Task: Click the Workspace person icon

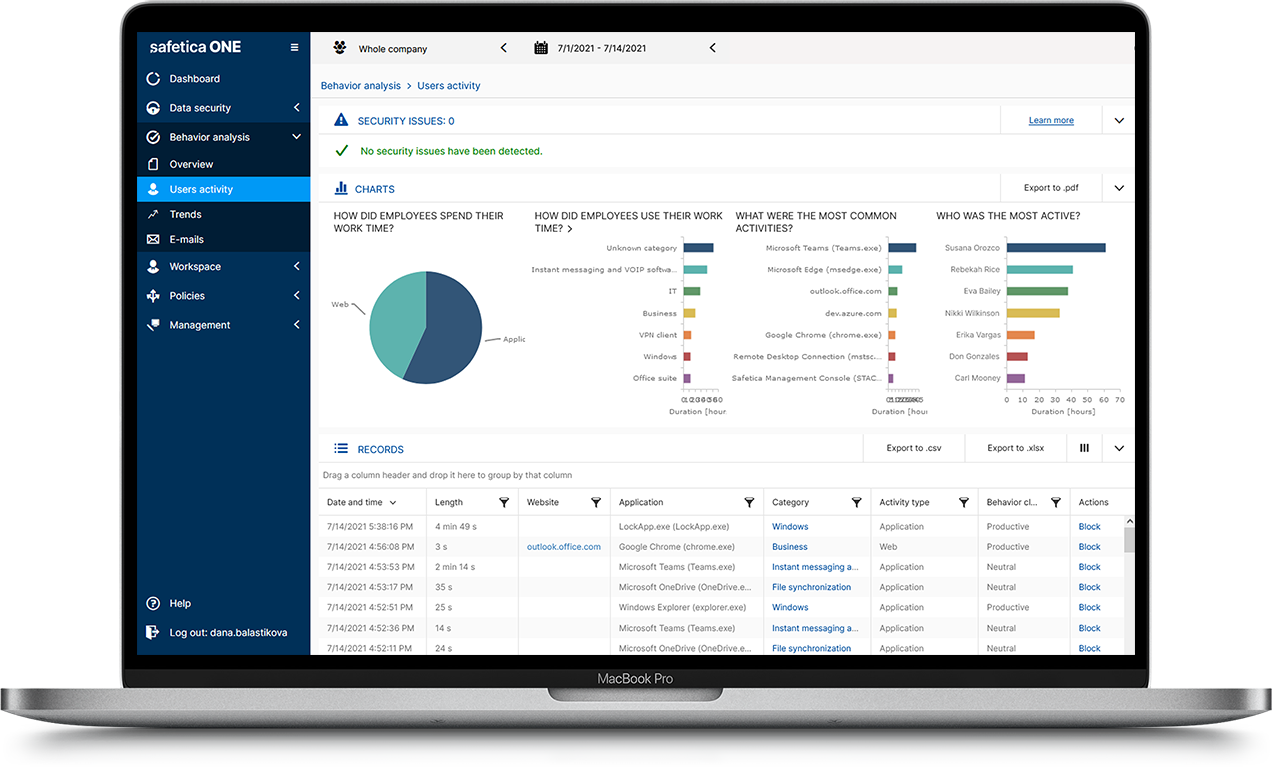Action: pyautogui.click(x=153, y=267)
